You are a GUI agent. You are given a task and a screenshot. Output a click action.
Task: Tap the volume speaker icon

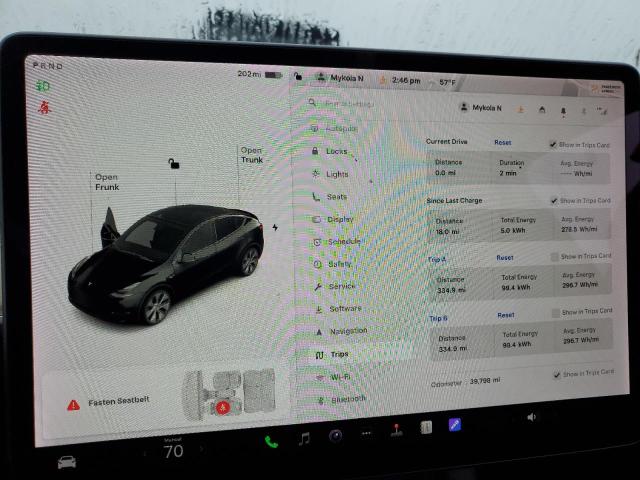(x=531, y=417)
